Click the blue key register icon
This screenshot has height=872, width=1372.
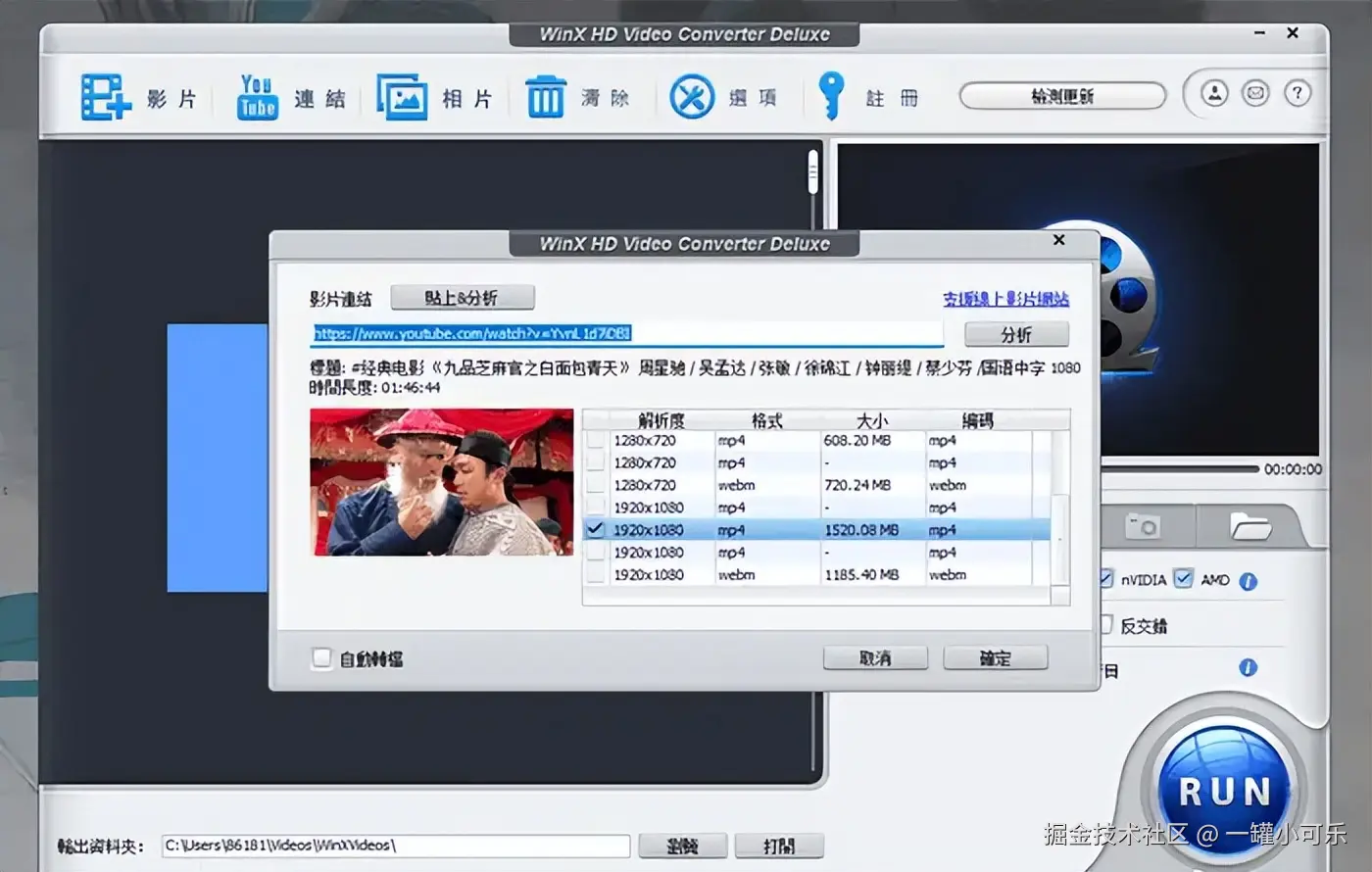click(x=831, y=96)
